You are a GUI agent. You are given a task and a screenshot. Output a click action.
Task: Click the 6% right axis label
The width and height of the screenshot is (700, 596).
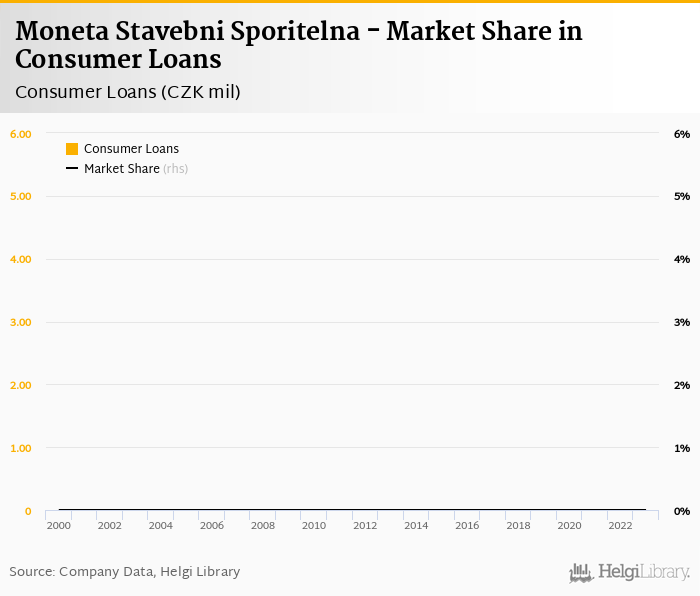(x=682, y=134)
